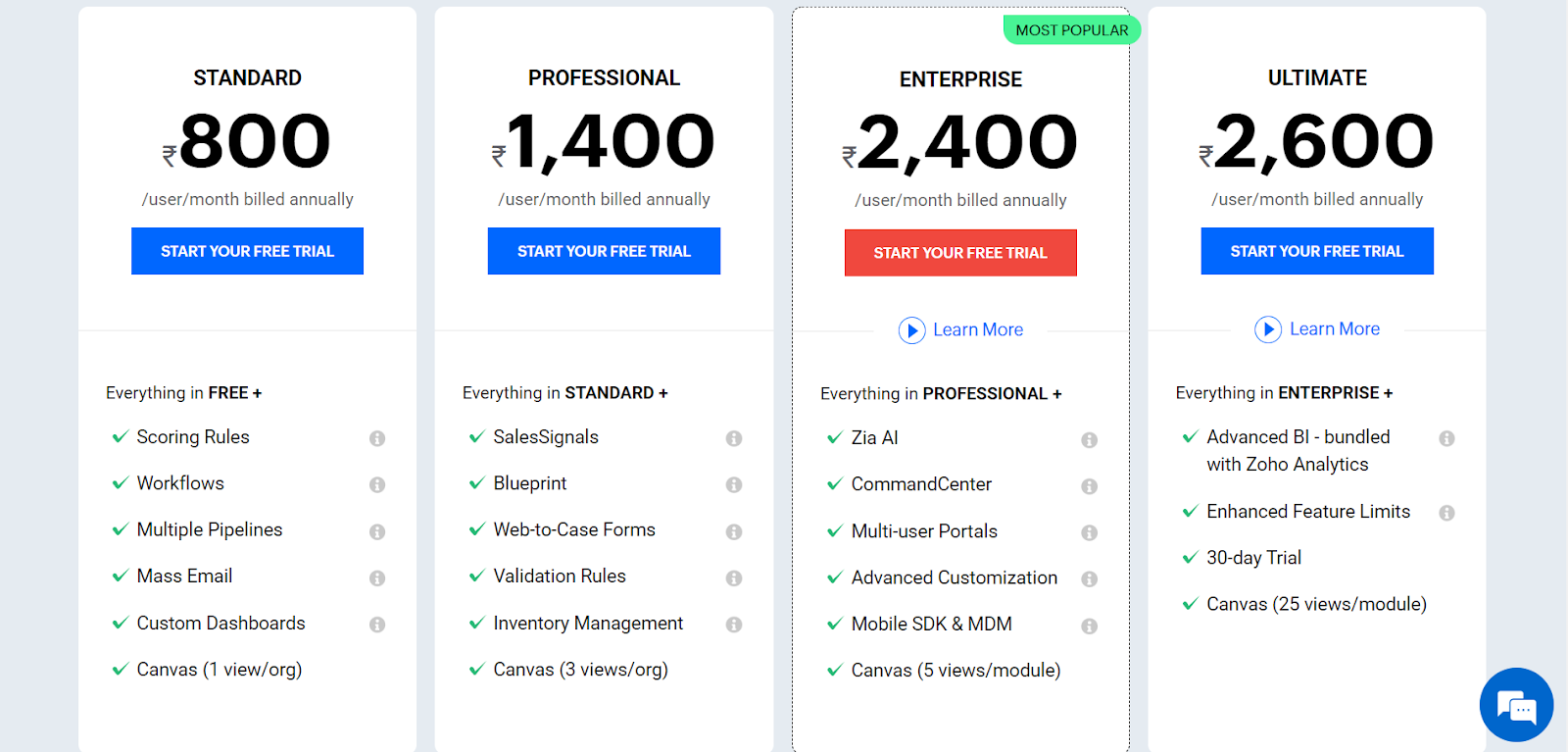Click Learn More link under Ultimate
The height and width of the screenshot is (752, 1568).
tap(1335, 329)
